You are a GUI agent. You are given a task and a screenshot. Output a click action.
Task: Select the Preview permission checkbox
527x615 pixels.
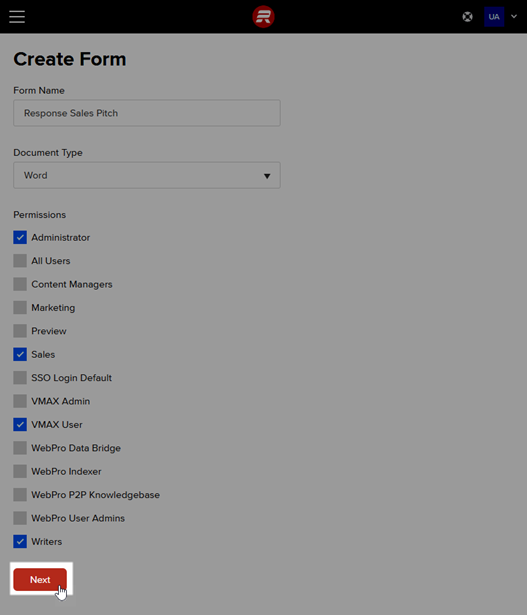20,331
